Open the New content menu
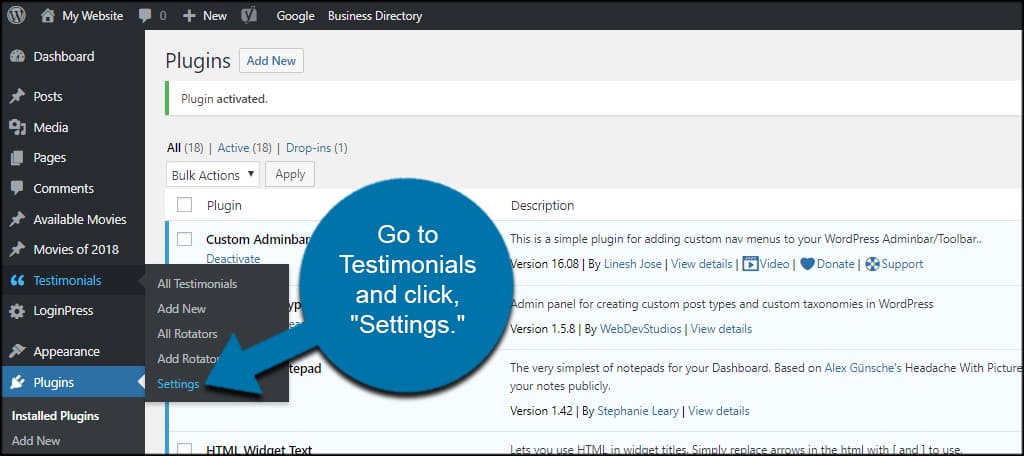This screenshot has width=1024, height=456. [215, 16]
